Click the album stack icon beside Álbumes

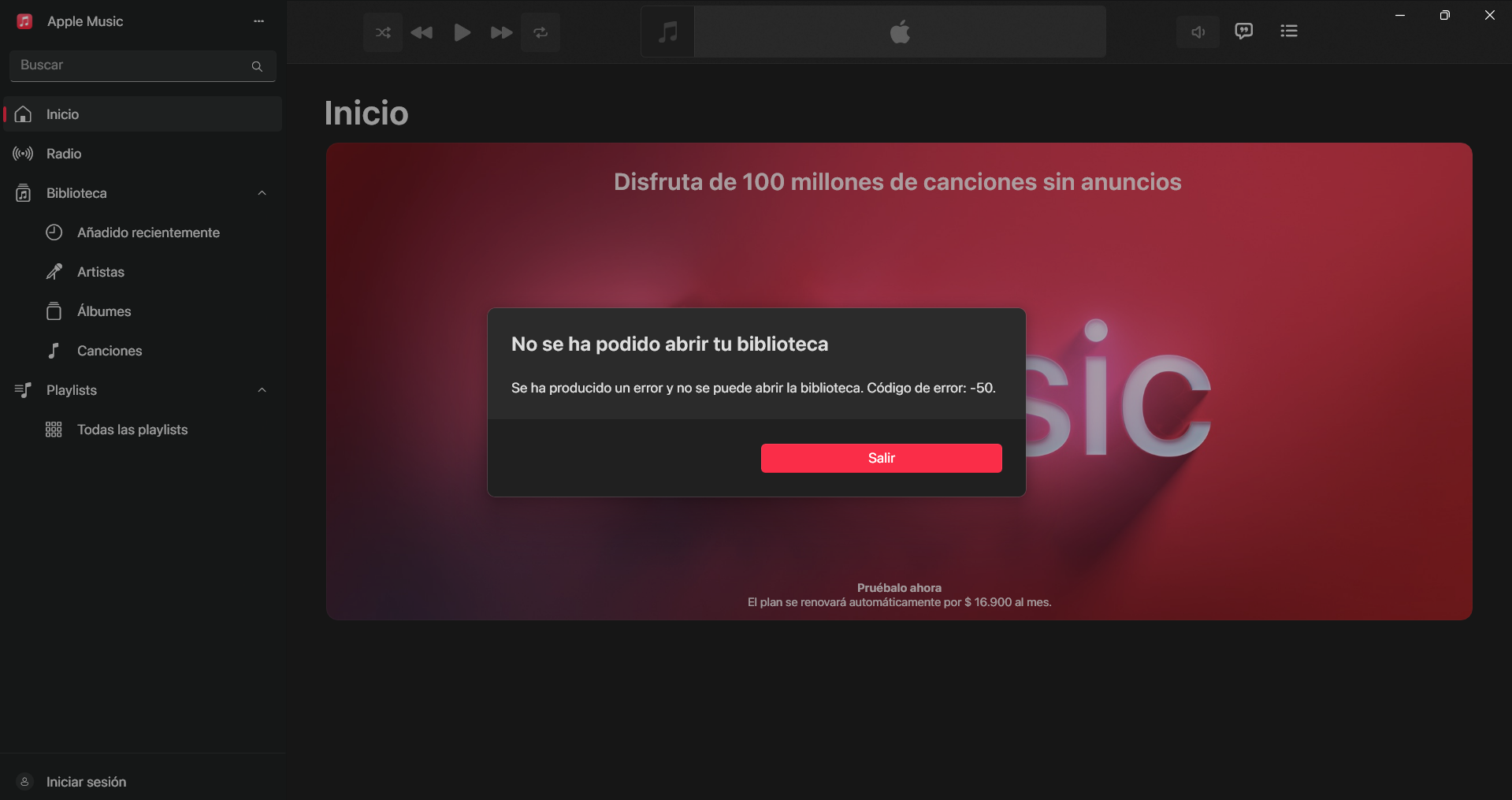[x=54, y=311]
